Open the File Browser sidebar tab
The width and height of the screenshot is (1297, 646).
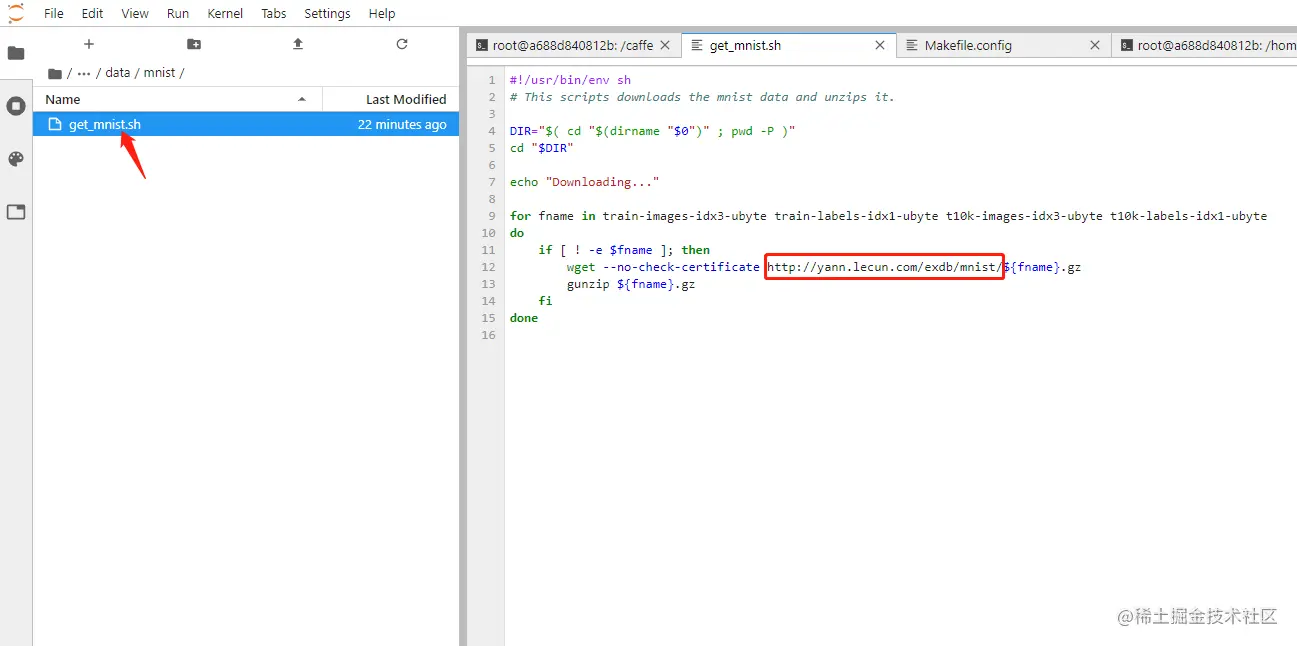(x=16, y=53)
